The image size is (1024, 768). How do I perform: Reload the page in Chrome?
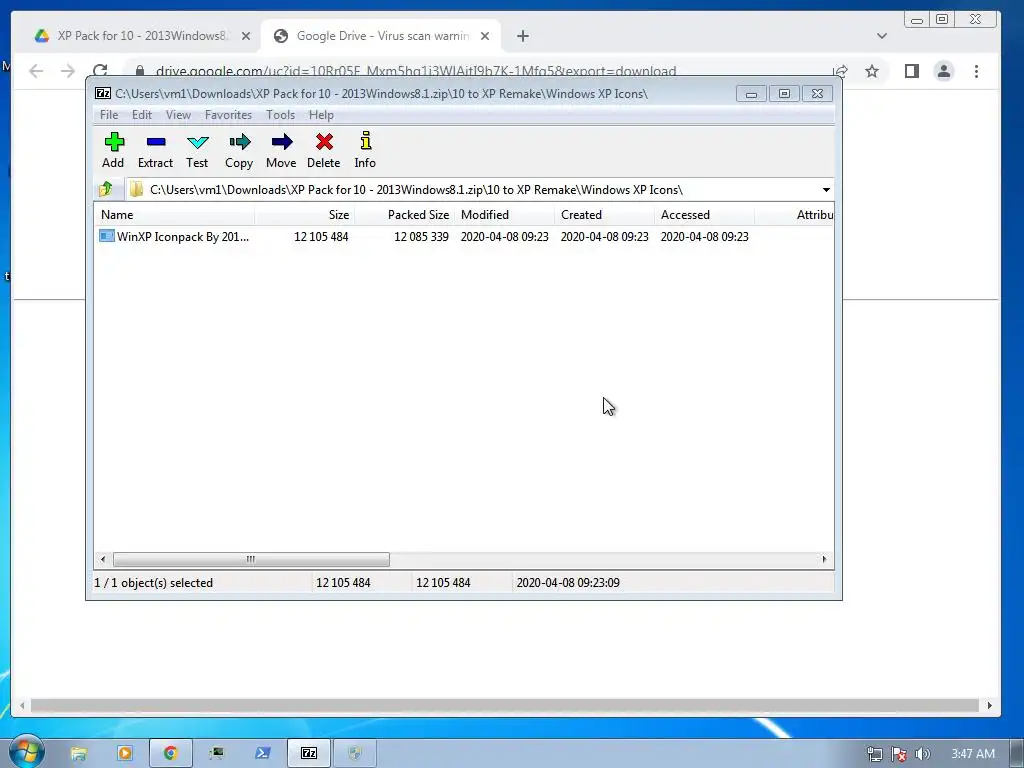(100, 71)
